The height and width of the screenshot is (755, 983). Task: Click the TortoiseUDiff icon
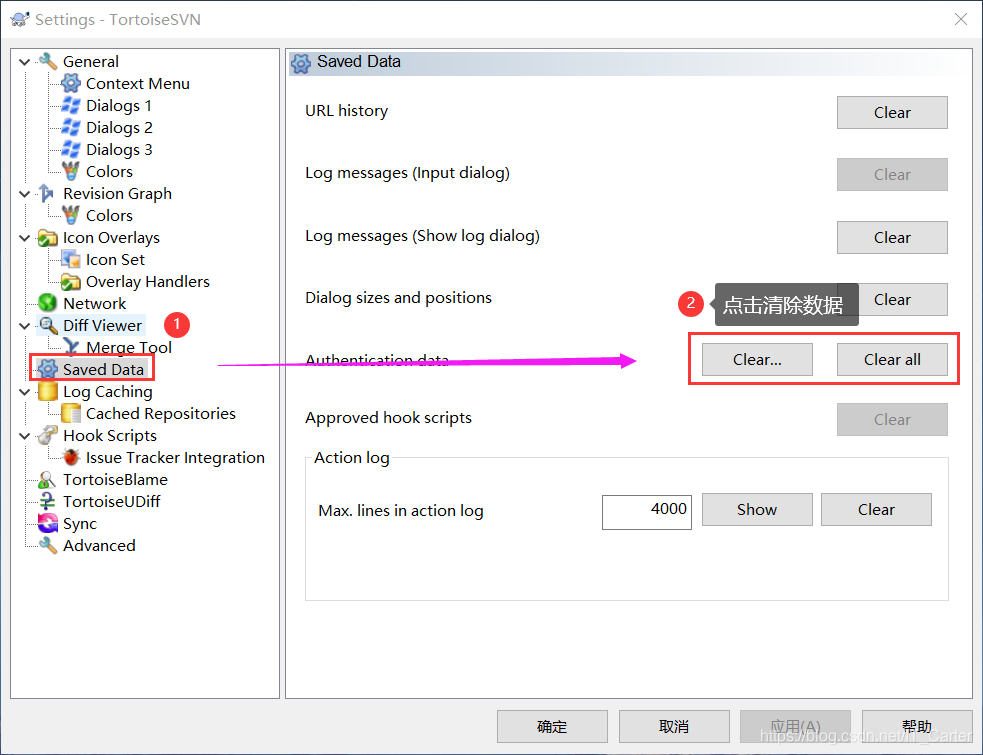48,502
